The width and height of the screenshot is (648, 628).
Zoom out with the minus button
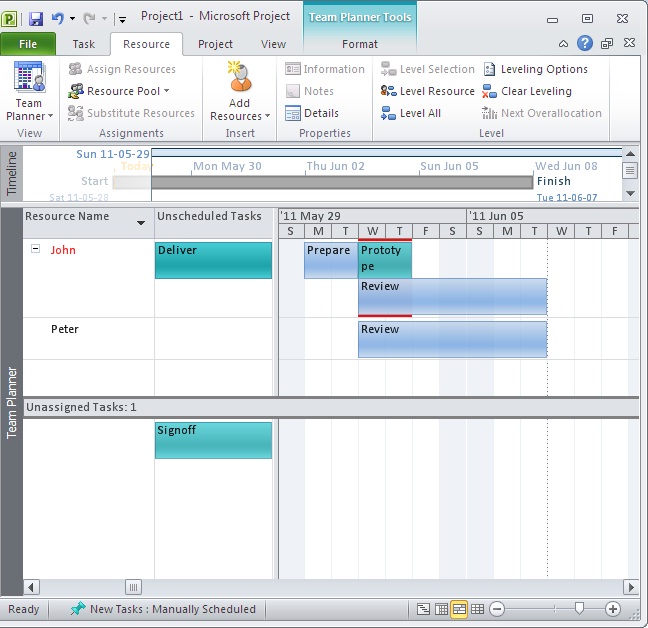click(x=497, y=609)
